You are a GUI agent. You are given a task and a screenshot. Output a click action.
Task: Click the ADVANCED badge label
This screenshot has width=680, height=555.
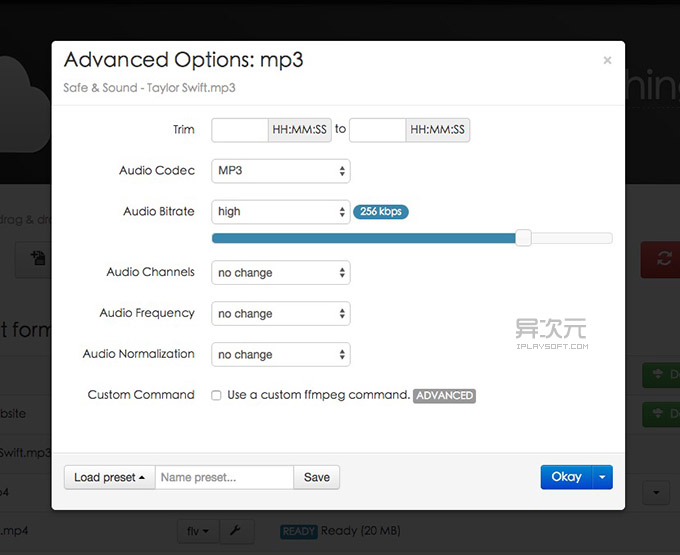(x=444, y=395)
